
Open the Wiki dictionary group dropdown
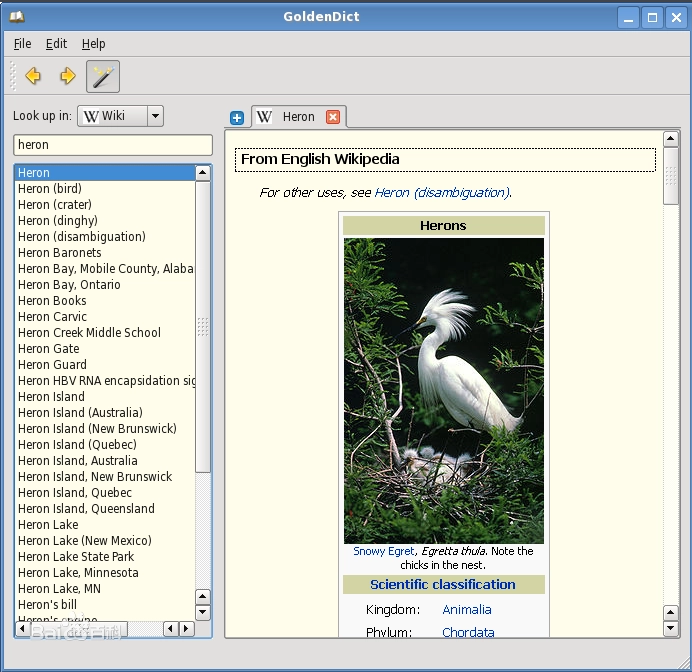[x=155, y=116]
